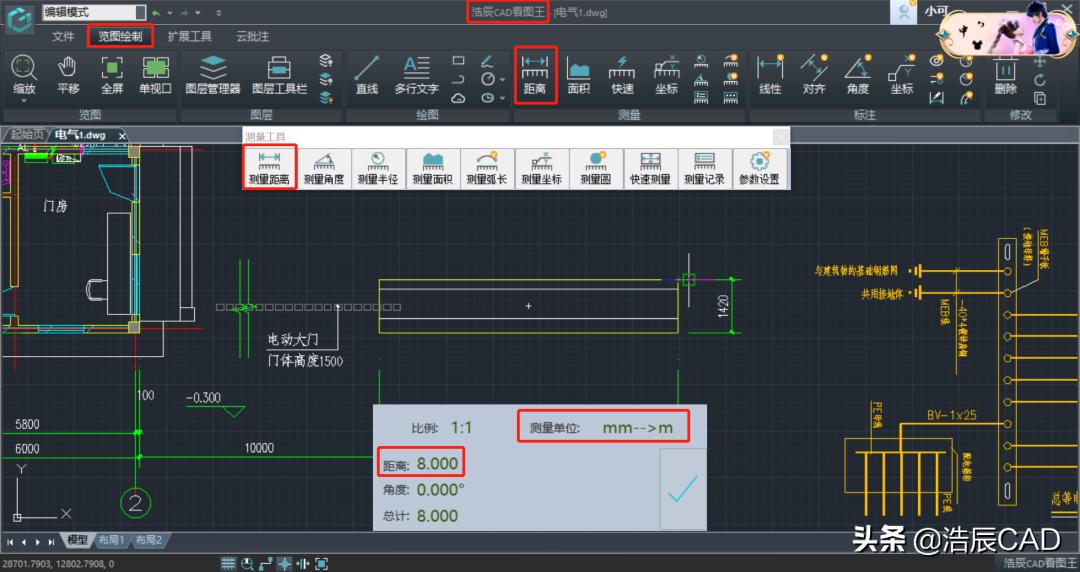Open the 扩展工具 ribbon tab
Viewport: 1080px width, 572px height.
pos(189,36)
